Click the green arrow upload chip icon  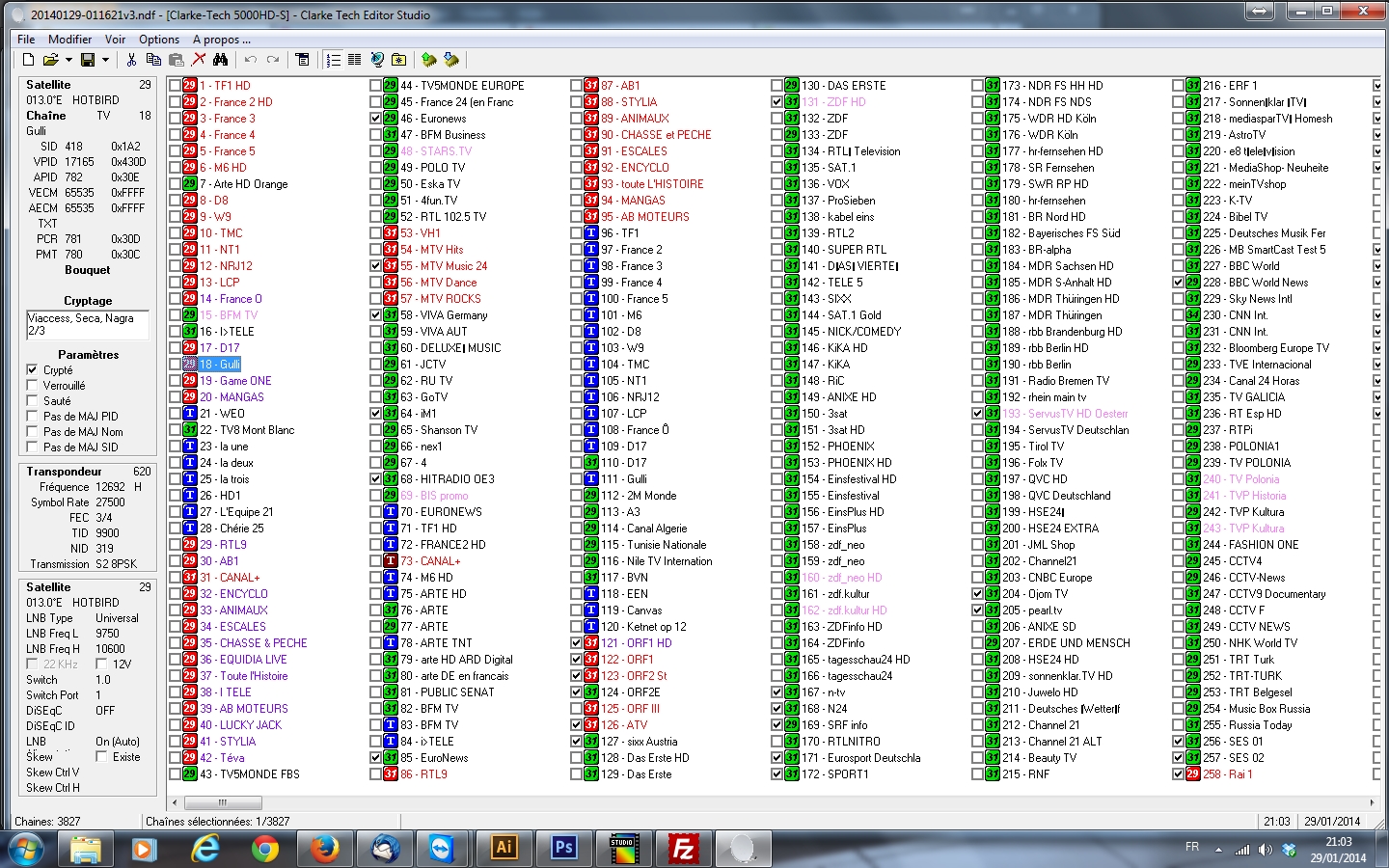pos(428,60)
